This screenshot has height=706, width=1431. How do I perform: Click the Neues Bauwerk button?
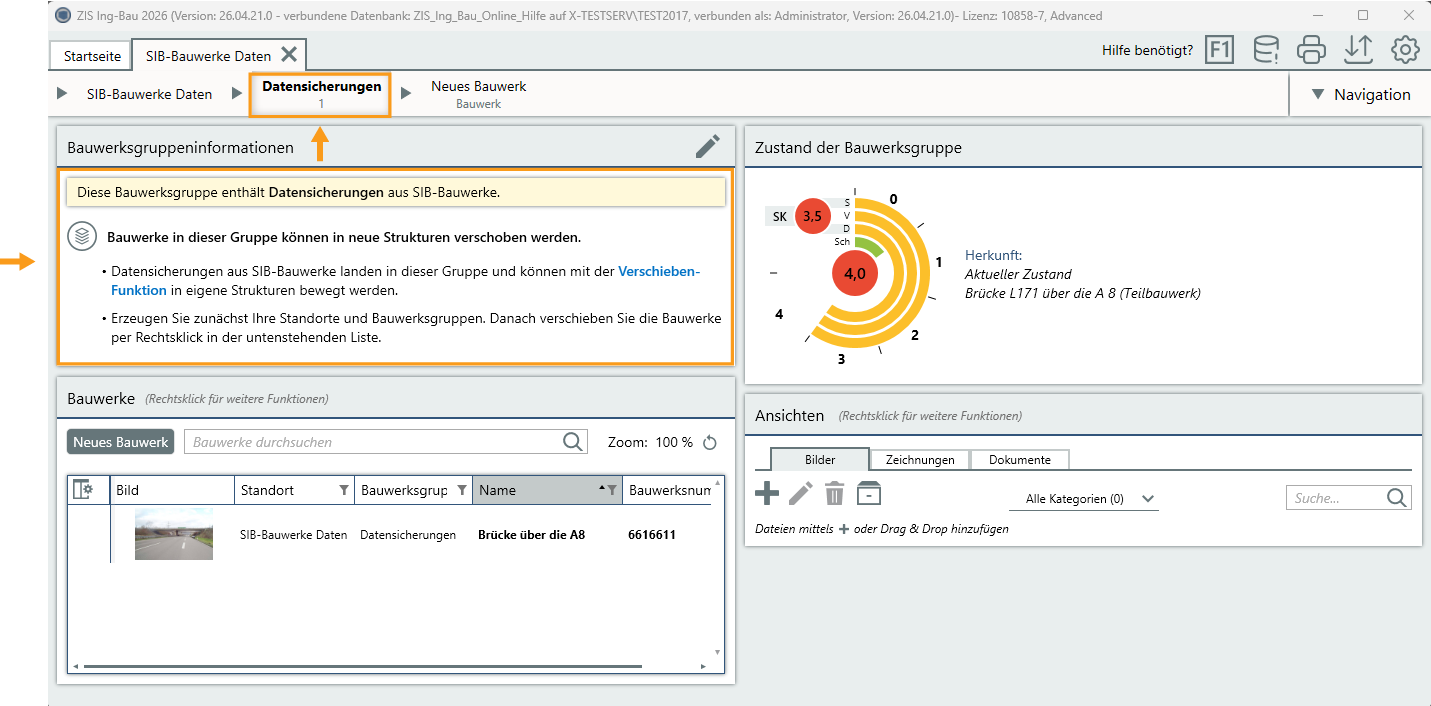pyautogui.click(x=121, y=442)
